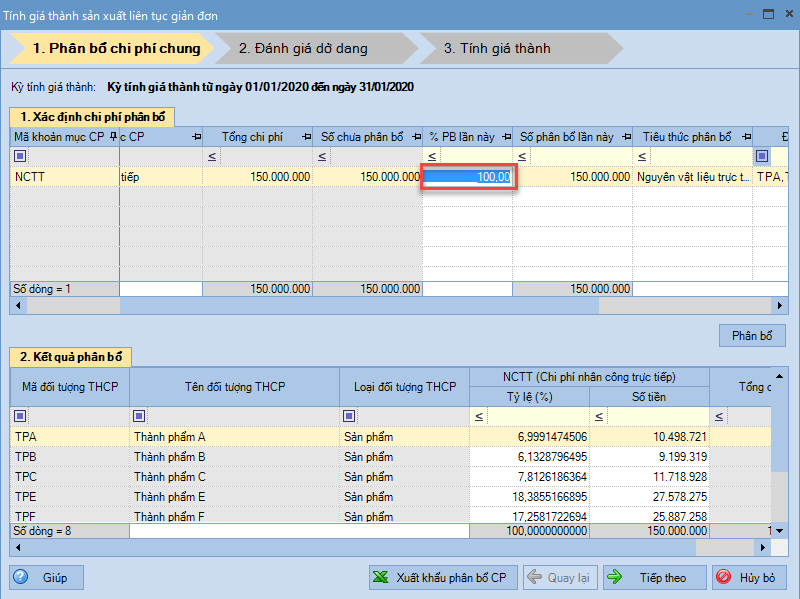Click left arrow of lower grid scrollbar

tap(18, 547)
